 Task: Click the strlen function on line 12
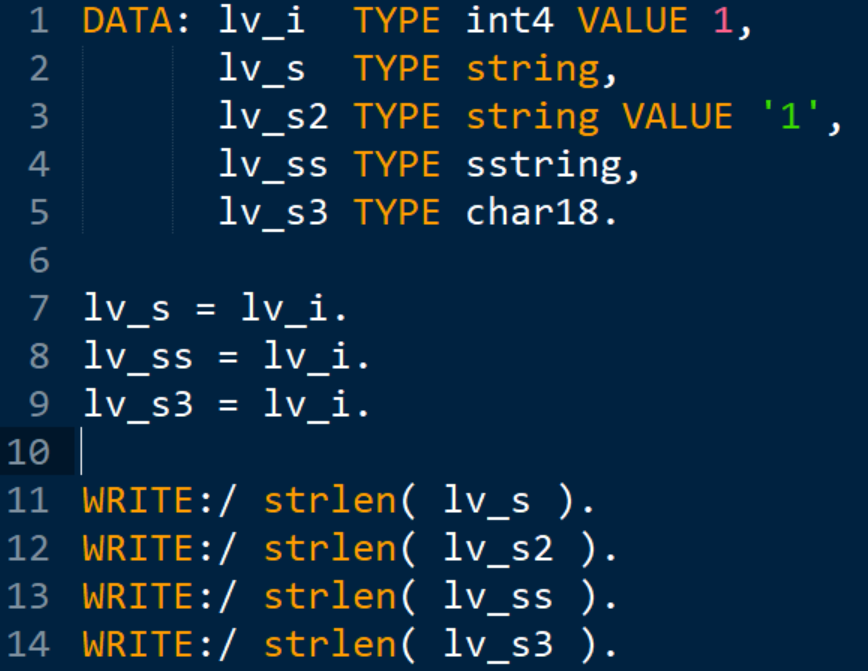tap(330, 549)
